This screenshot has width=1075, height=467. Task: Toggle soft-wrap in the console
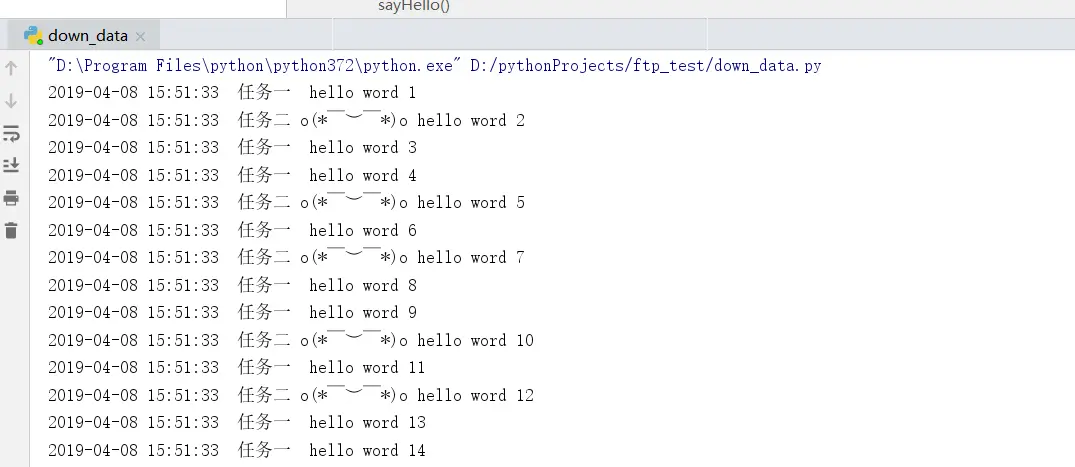(x=11, y=133)
